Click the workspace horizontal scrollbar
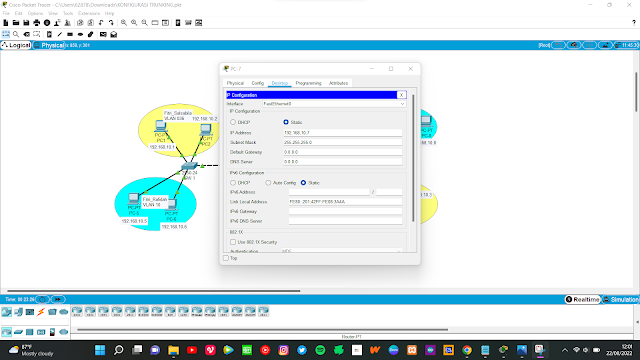 click(x=154, y=291)
